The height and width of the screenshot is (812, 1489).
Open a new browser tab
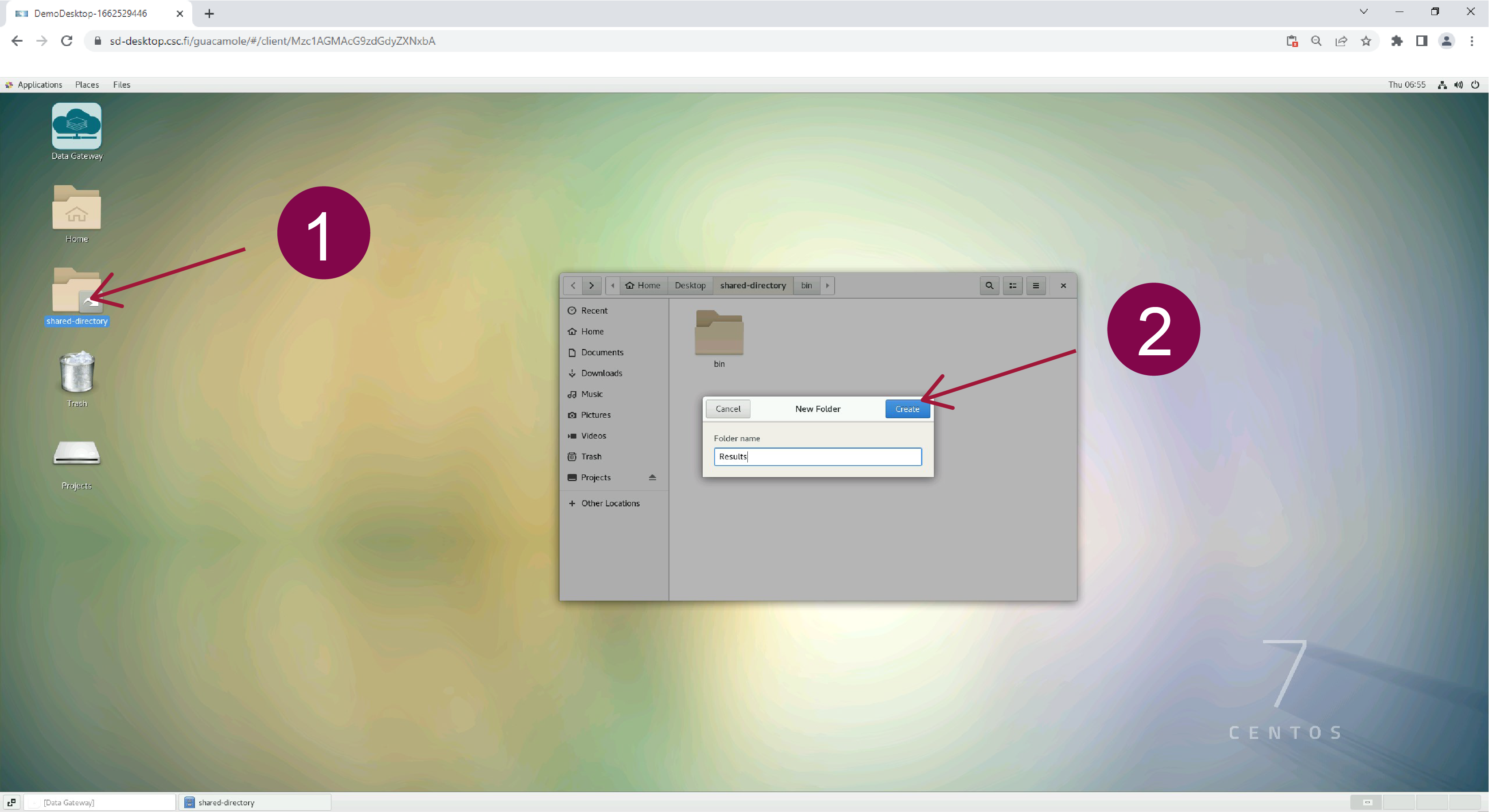(209, 13)
